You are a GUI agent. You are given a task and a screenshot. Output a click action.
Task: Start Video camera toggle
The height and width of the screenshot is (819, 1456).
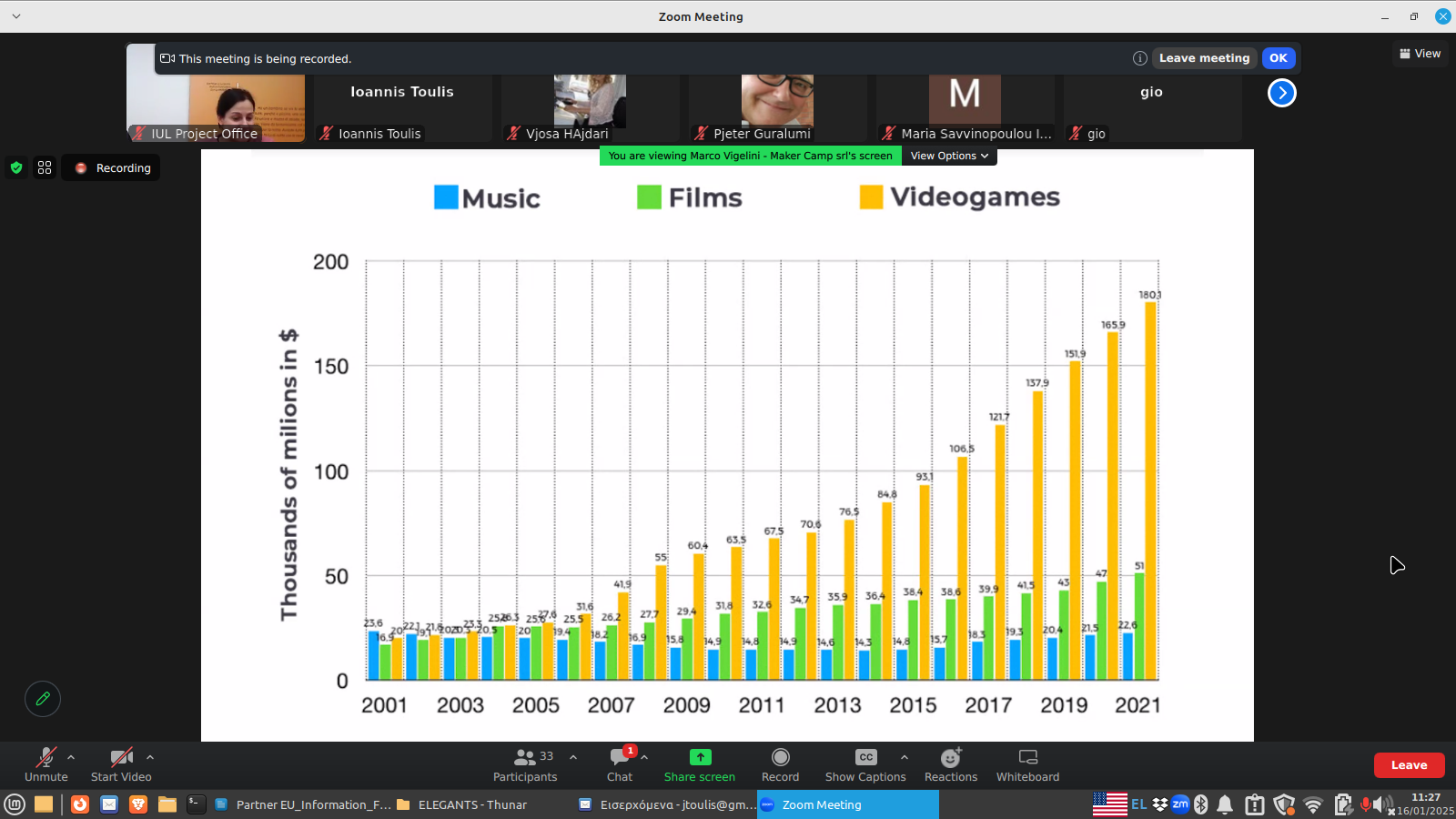[x=121, y=764]
